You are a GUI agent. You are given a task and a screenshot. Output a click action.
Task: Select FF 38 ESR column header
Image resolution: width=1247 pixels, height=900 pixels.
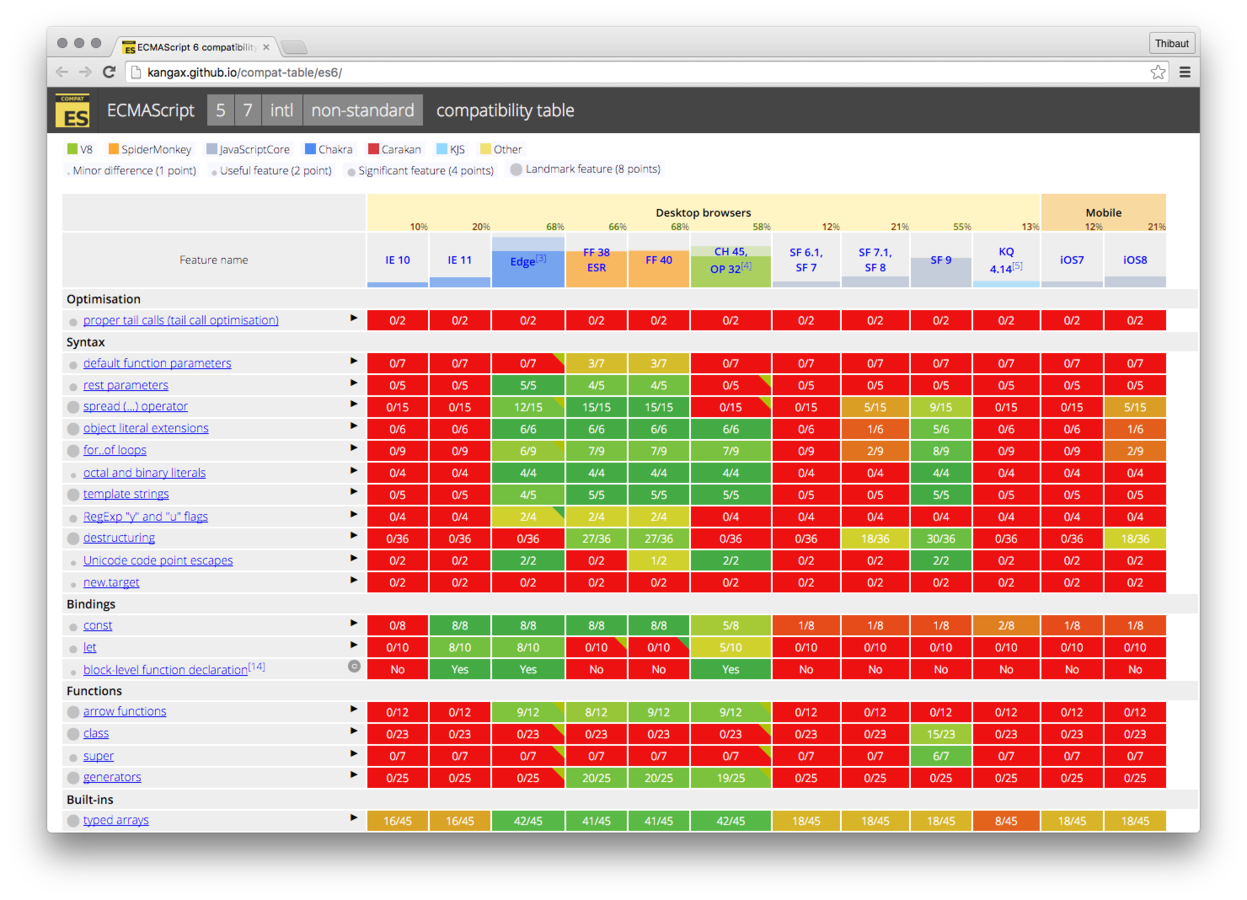[596, 260]
